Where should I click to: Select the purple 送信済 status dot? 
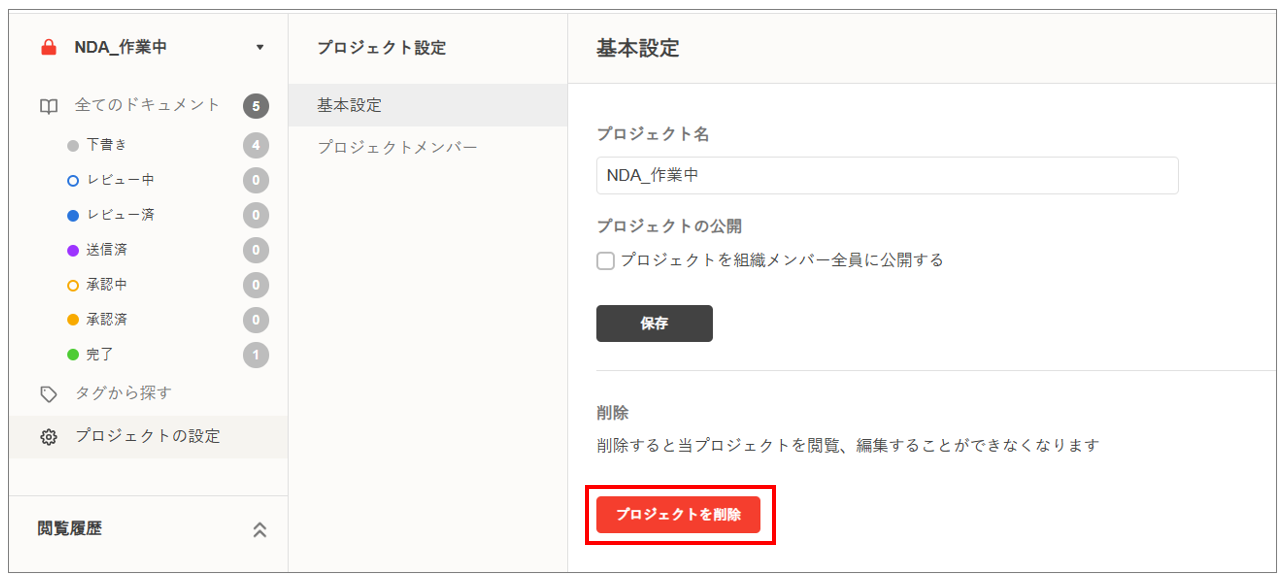[x=73, y=250]
